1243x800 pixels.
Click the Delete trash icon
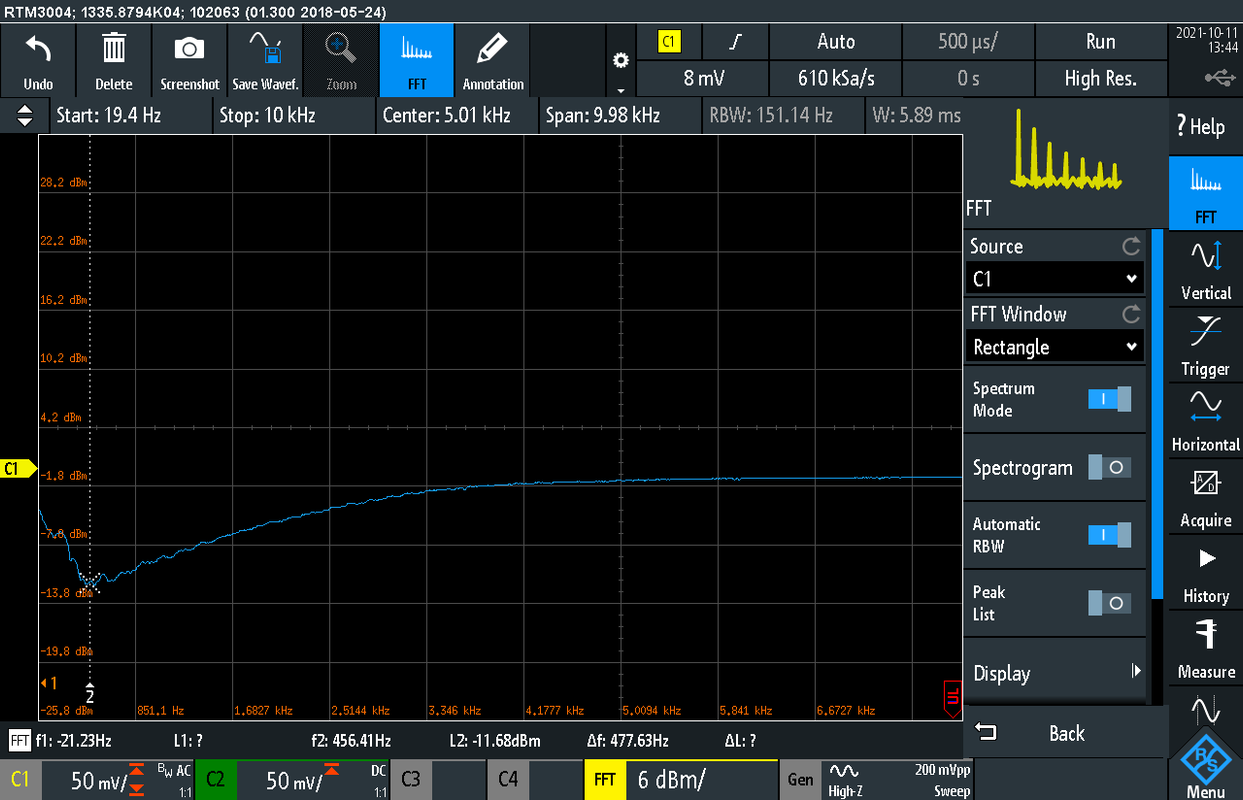click(114, 60)
